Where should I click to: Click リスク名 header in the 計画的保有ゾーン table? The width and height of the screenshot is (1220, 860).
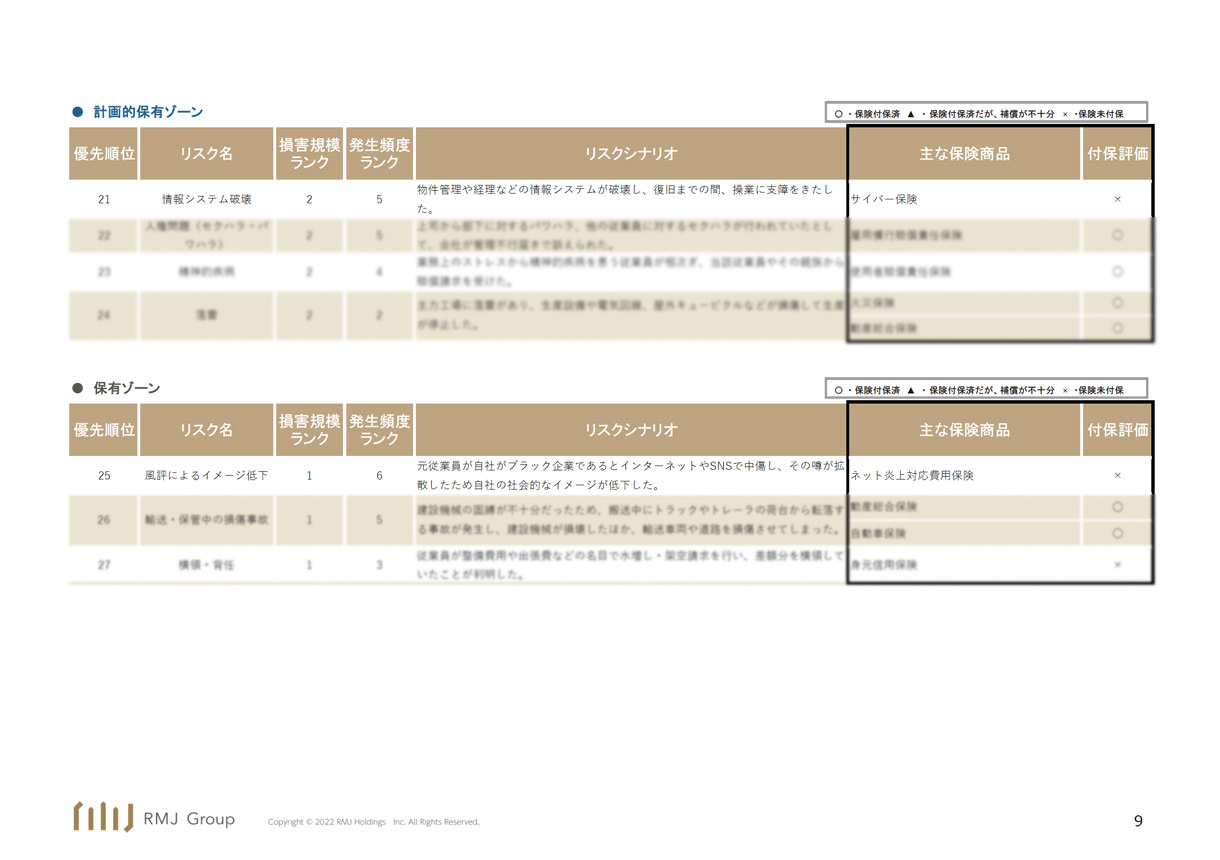(x=207, y=154)
